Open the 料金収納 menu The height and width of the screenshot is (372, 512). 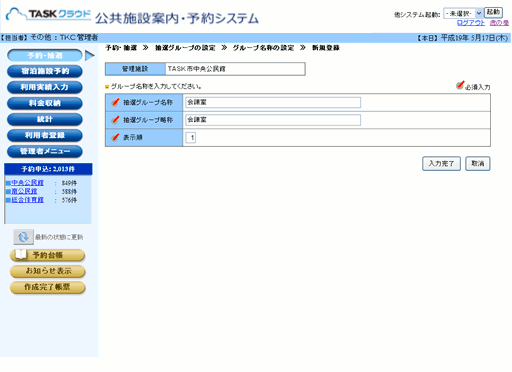[x=45, y=103]
